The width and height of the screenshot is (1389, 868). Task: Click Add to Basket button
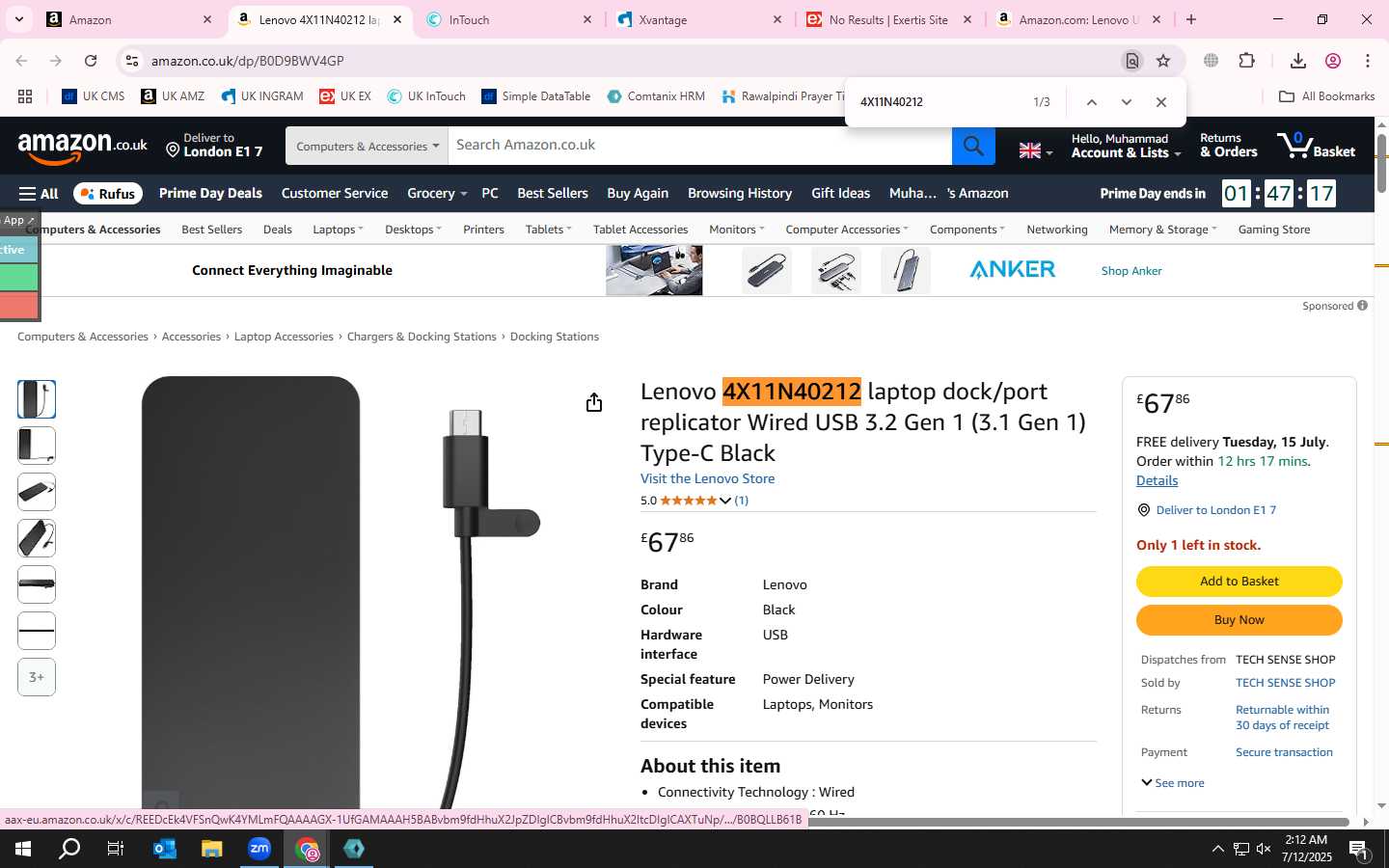[1239, 582]
